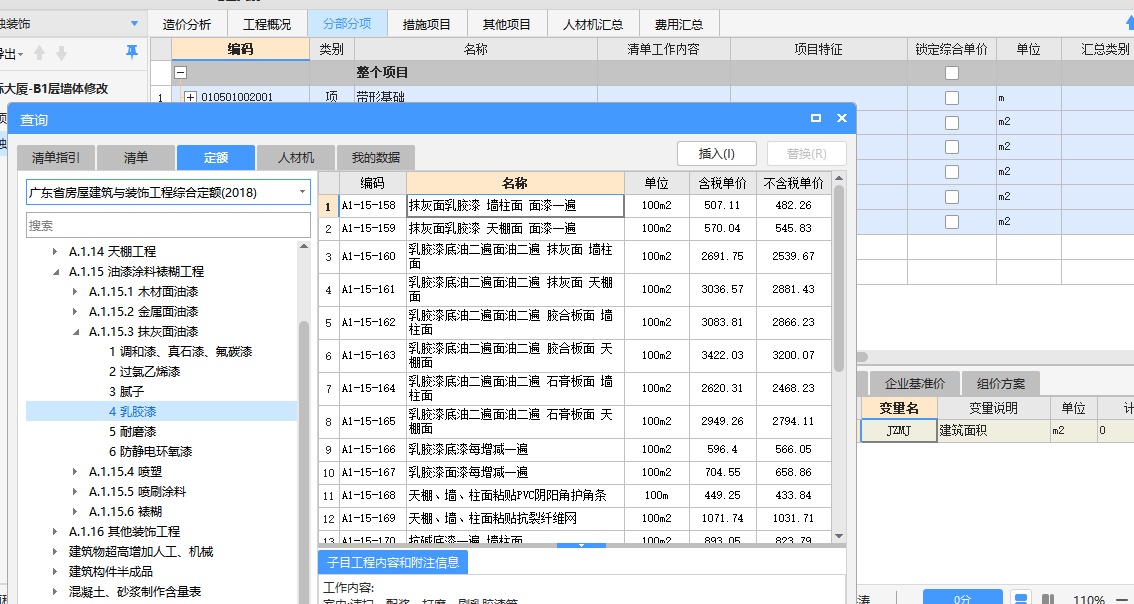1134x604 pixels.
Task: Expand the 建筑物超高增加人工、机械 node
Action: [x=56, y=552]
